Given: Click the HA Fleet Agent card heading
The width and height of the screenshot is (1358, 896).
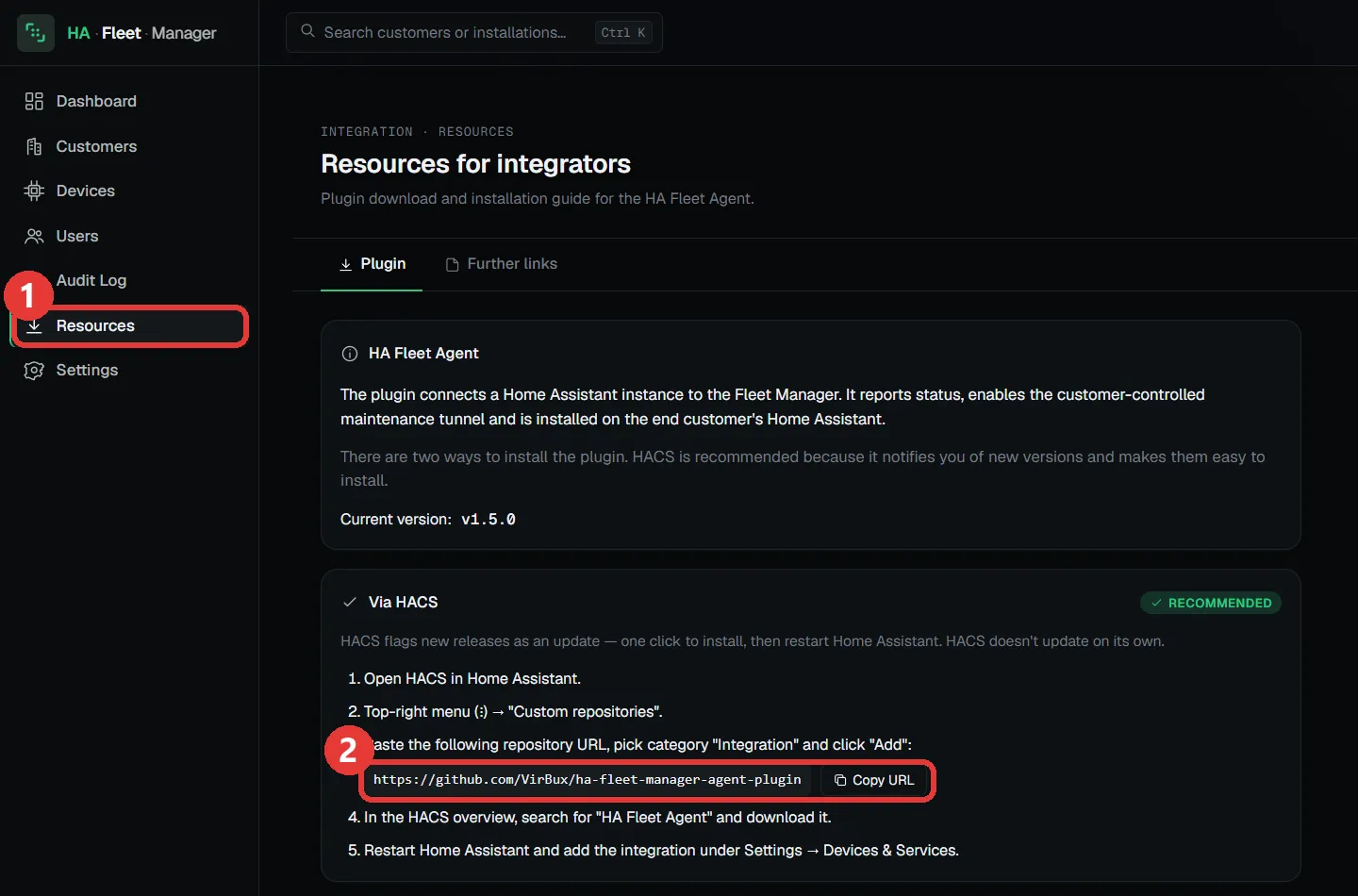Looking at the screenshot, I should pos(423,354).
